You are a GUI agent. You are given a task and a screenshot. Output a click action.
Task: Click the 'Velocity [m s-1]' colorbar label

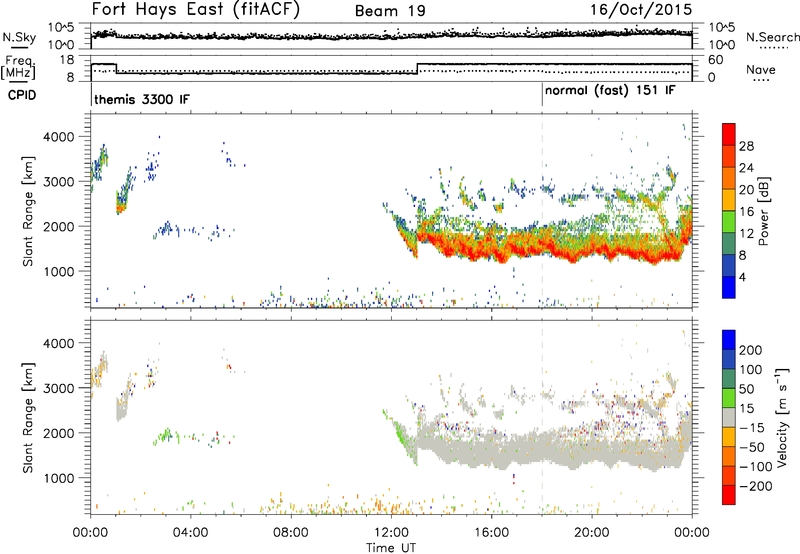(782, 418)
